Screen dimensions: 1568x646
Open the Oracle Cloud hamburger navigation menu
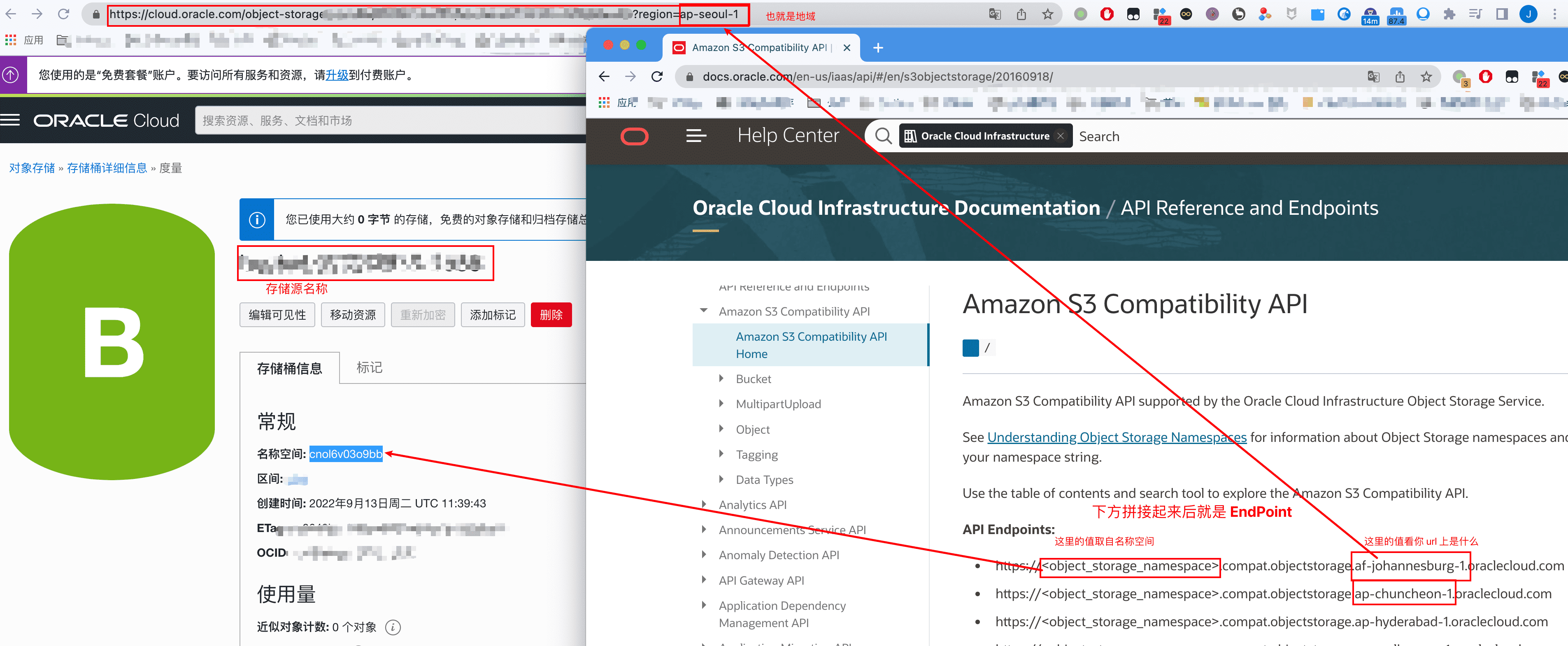[10, 121]
